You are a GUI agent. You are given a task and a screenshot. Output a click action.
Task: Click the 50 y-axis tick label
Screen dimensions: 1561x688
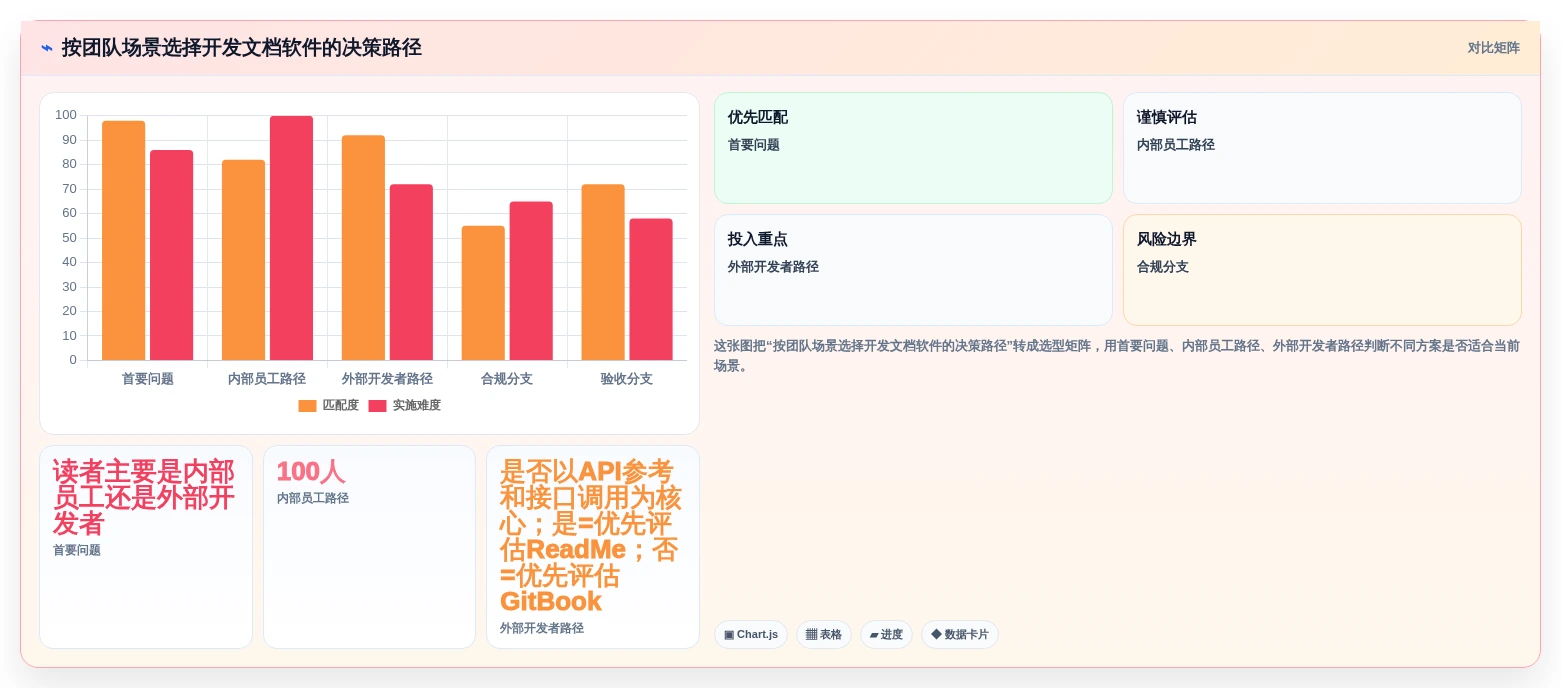pos(69,238)
